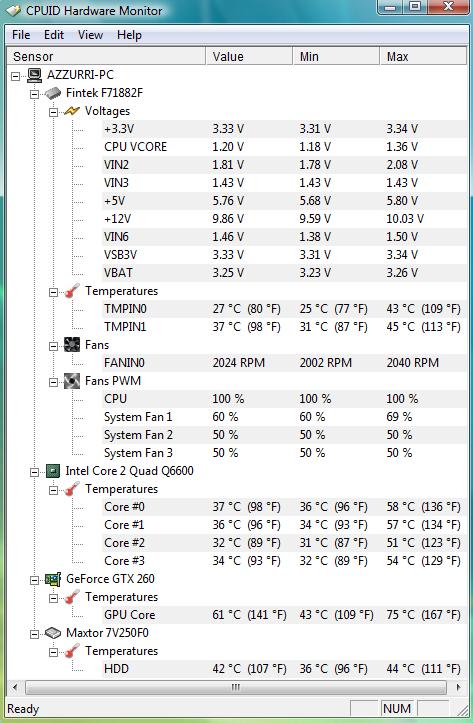Collapse the Fans PWM tree node

pyautogui.click(x=53, y=382)
